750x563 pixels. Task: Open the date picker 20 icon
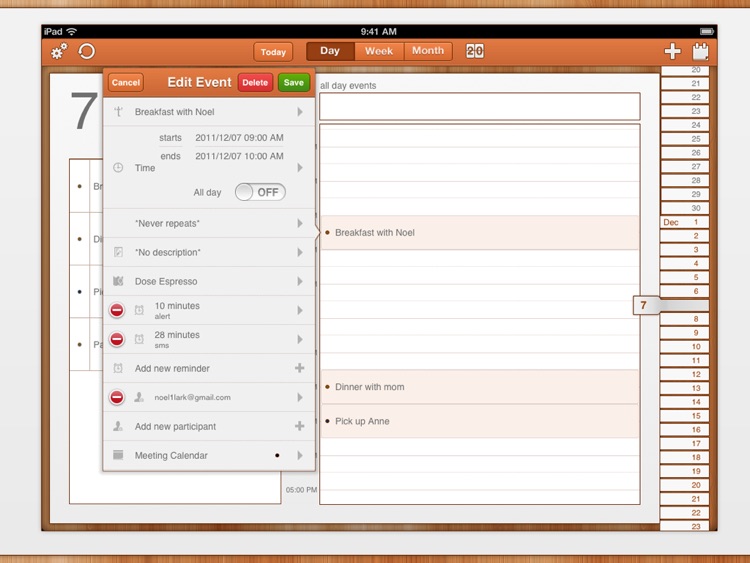[474, 51]
